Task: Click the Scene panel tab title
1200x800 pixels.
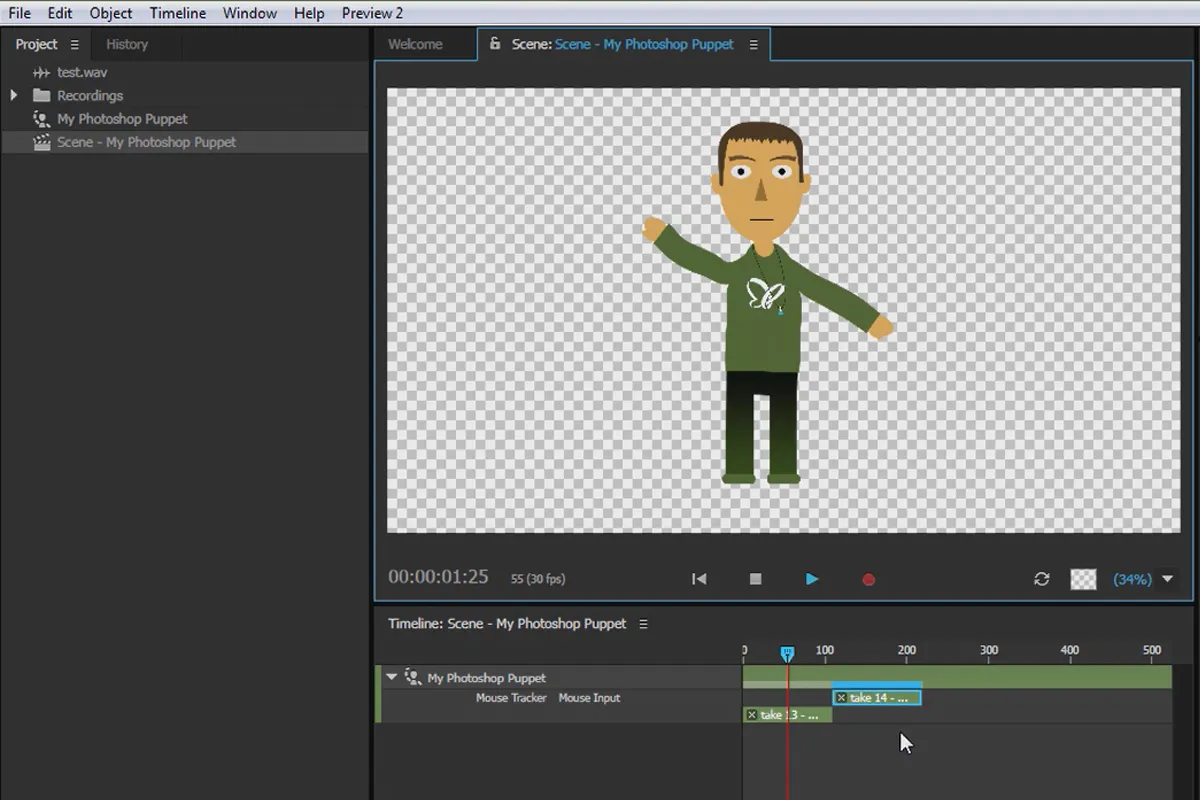Action: tap(623, 44)
